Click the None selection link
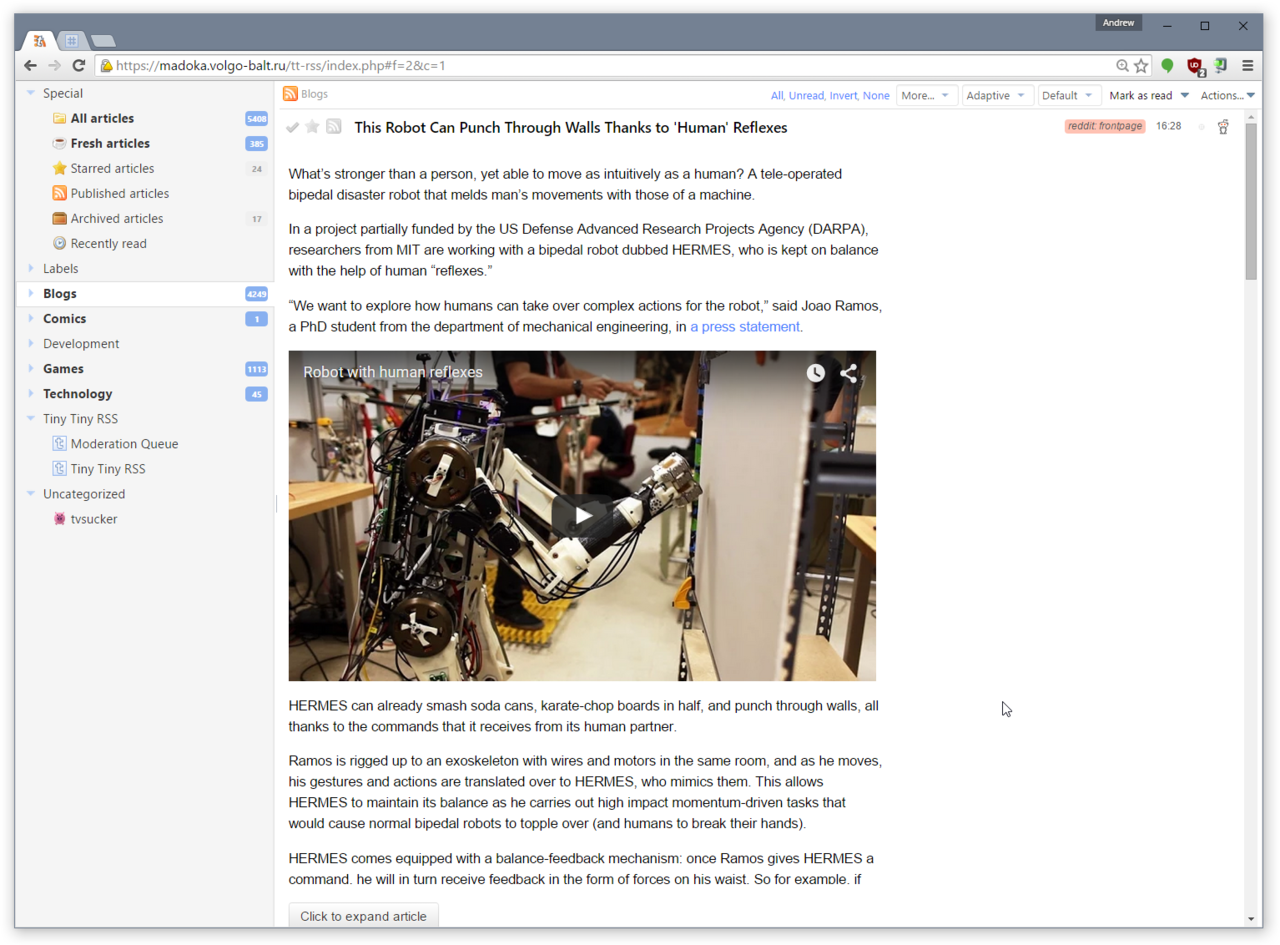The height and width of the screenshot is (945, 1280). [876, 96]
